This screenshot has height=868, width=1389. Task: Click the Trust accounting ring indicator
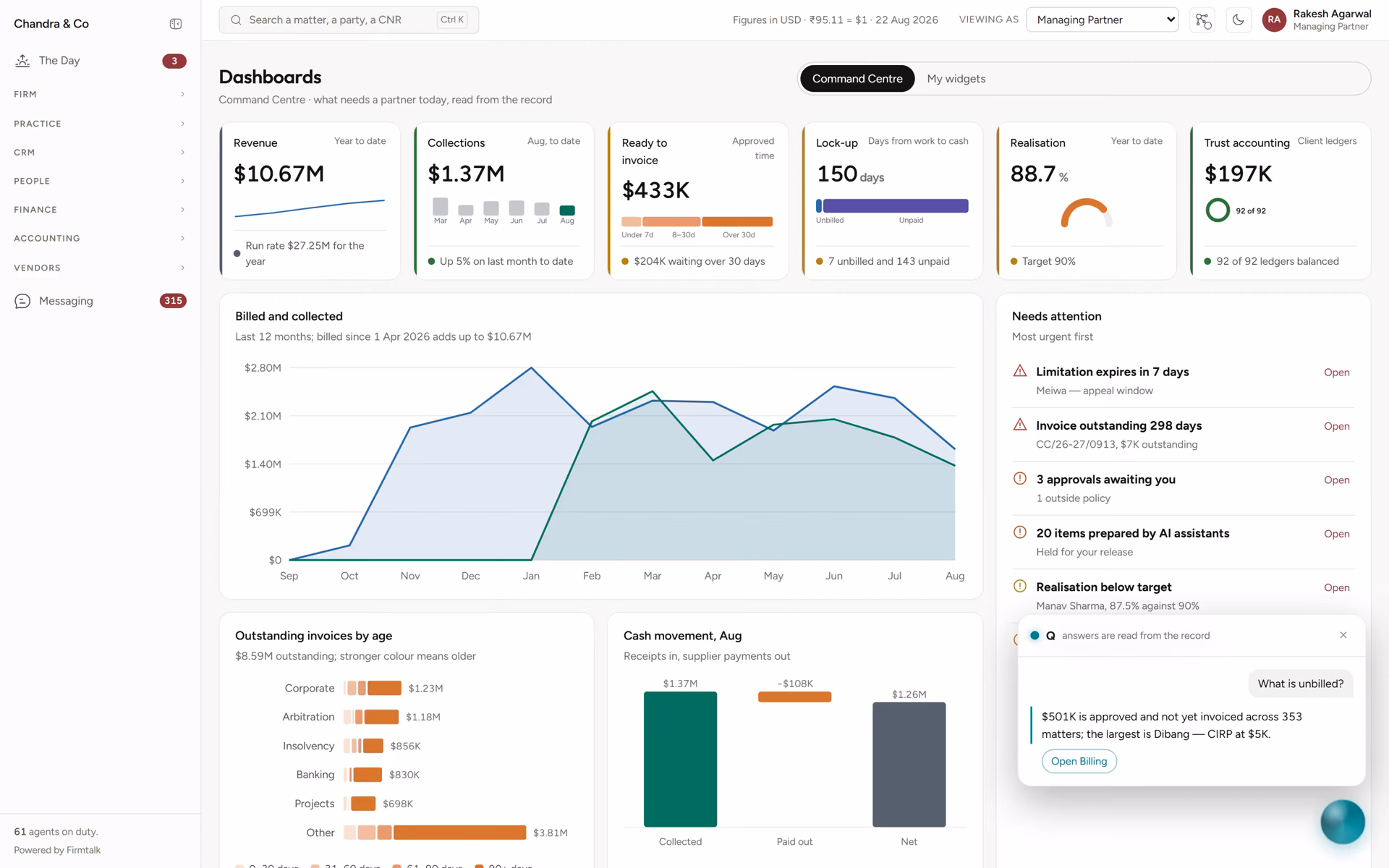tap(1218, 210)
